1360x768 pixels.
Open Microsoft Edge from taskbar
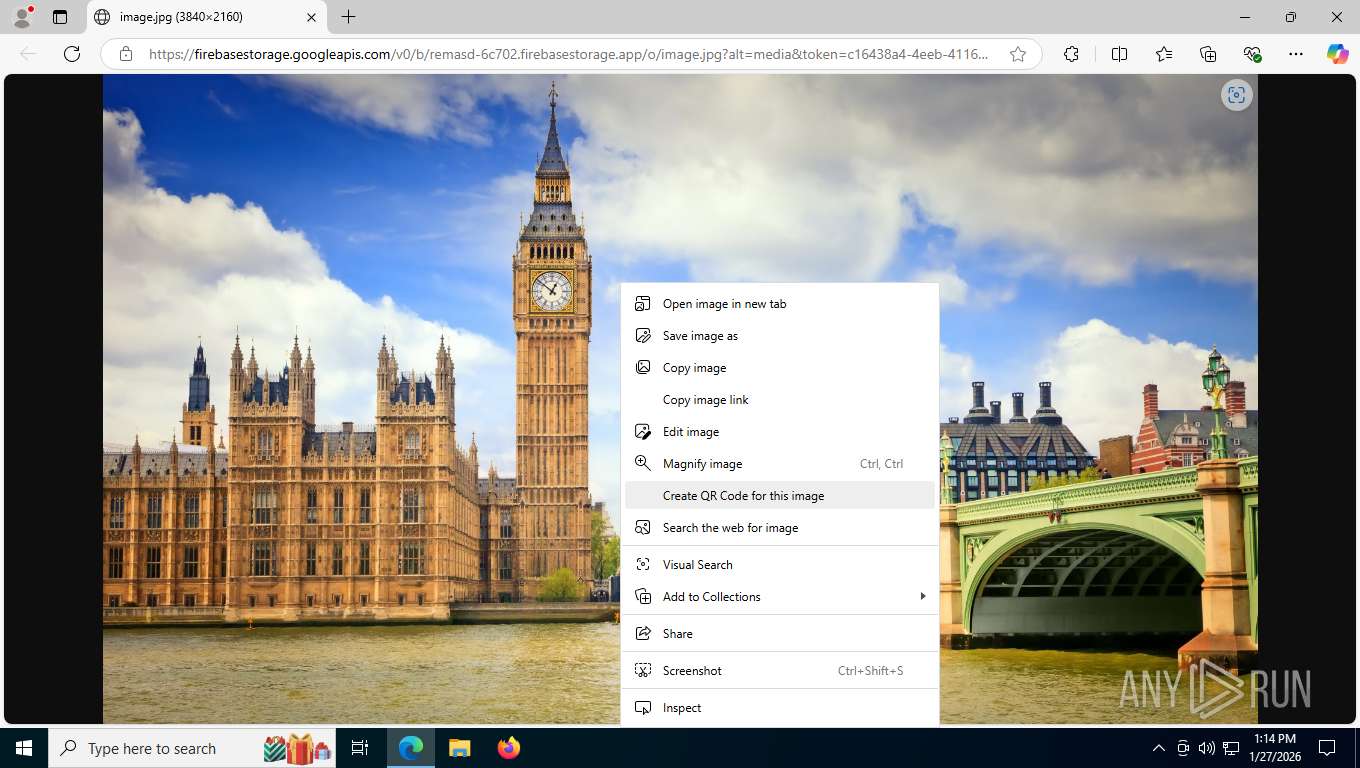[411, 748]
